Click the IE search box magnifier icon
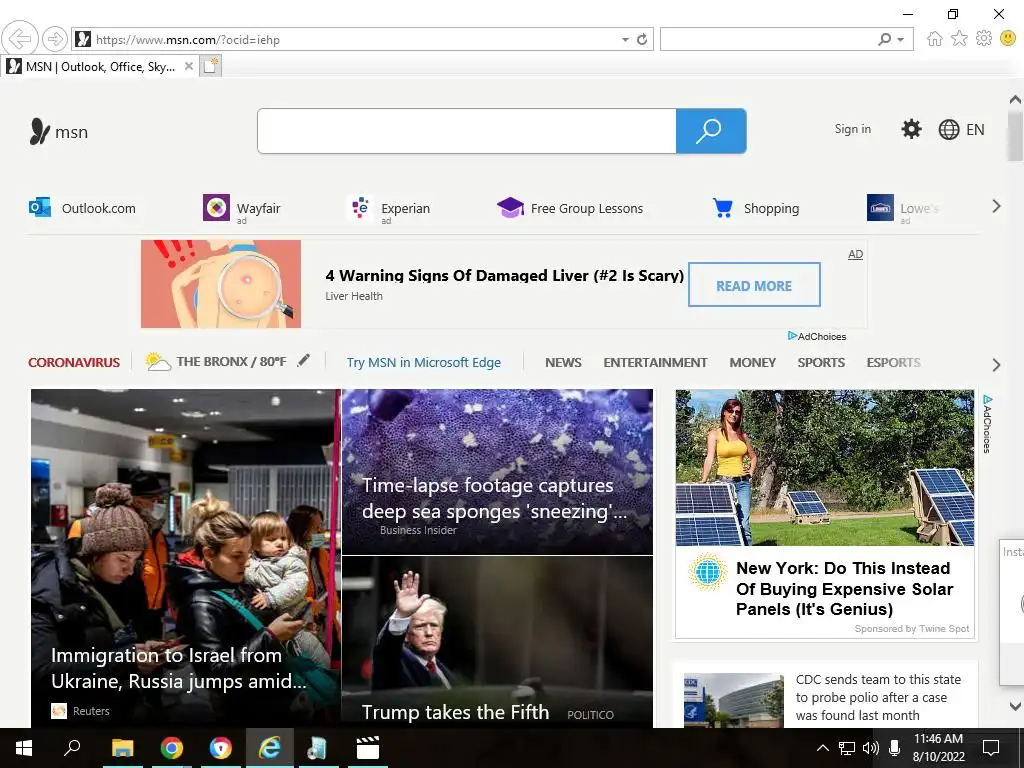The image size is (1024, 768). [884, 39]
